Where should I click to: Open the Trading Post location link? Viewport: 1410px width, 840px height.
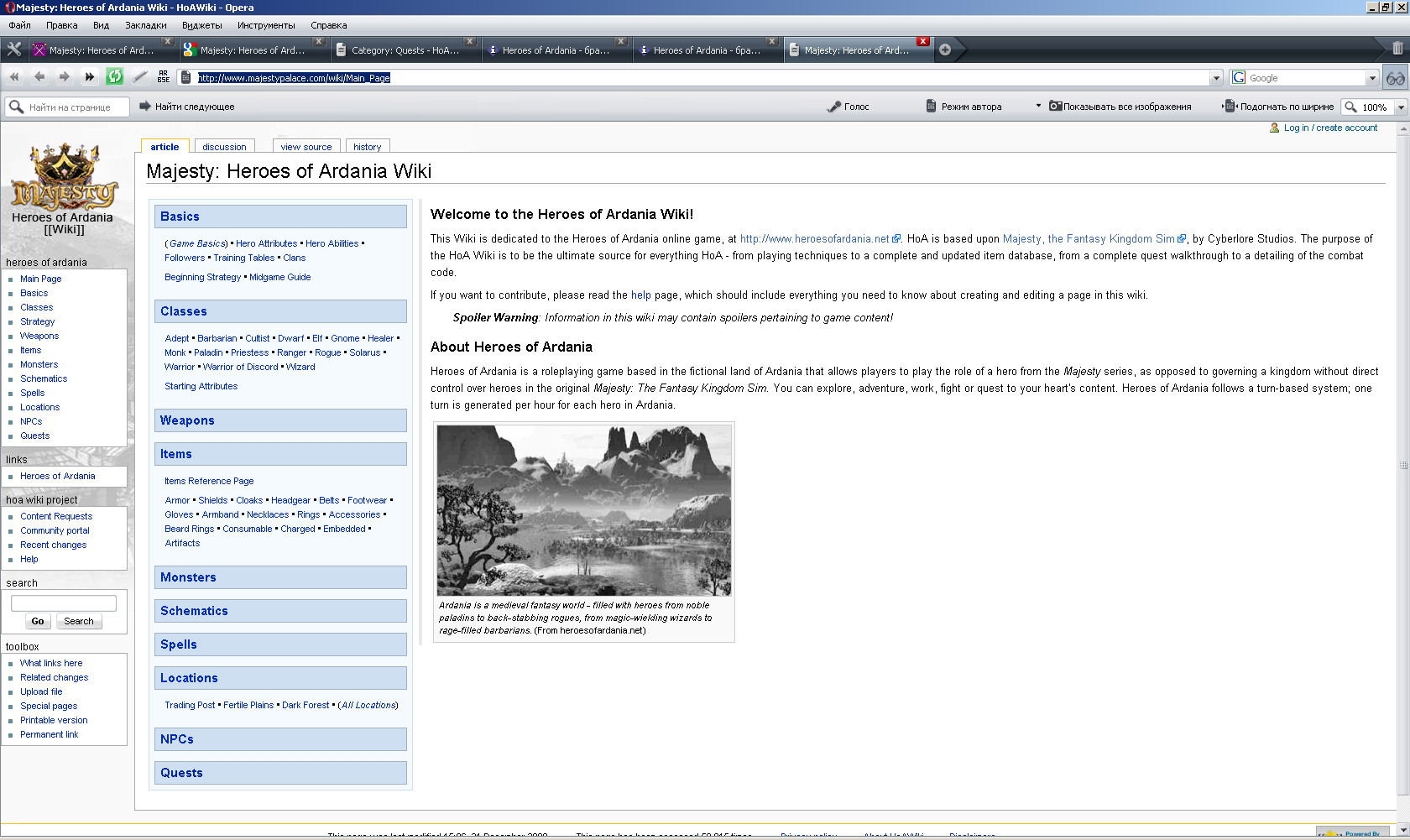190,705
